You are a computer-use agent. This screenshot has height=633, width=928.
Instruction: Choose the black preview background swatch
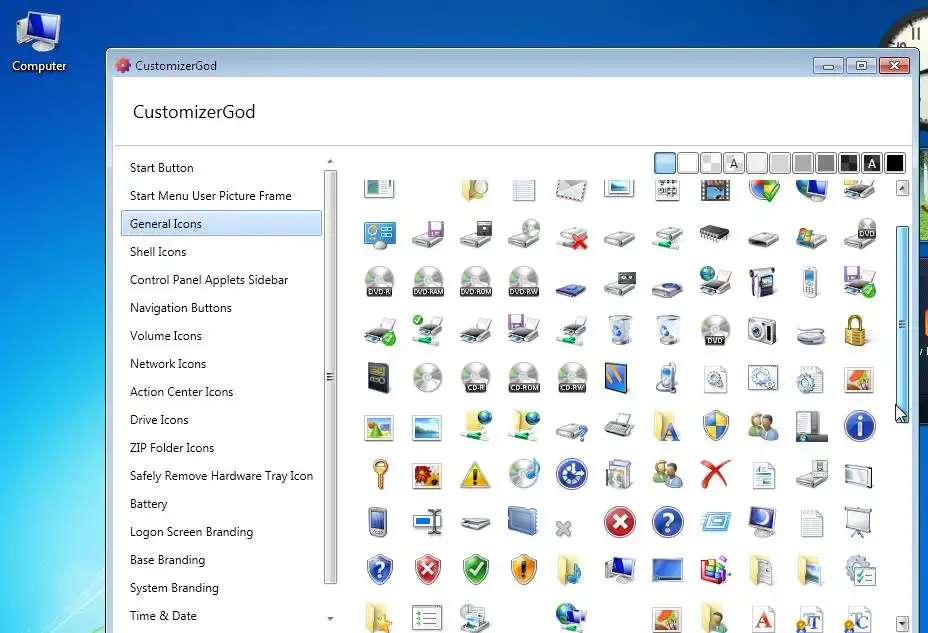[x=895, y=163]
